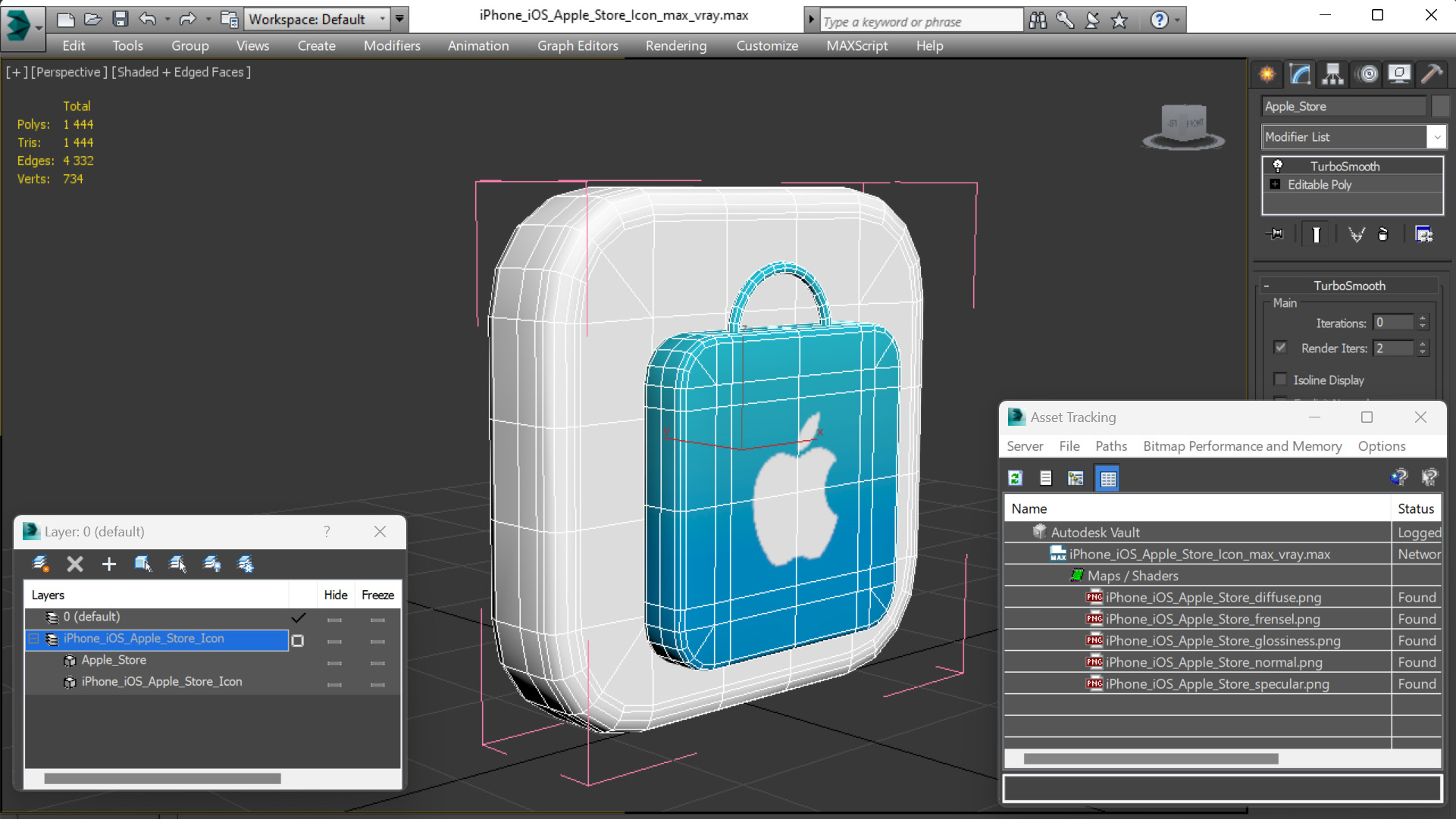1456x819 pixels.
Task: Toggle Hide for the 0 (default) layer
Action: pos(334,620)
